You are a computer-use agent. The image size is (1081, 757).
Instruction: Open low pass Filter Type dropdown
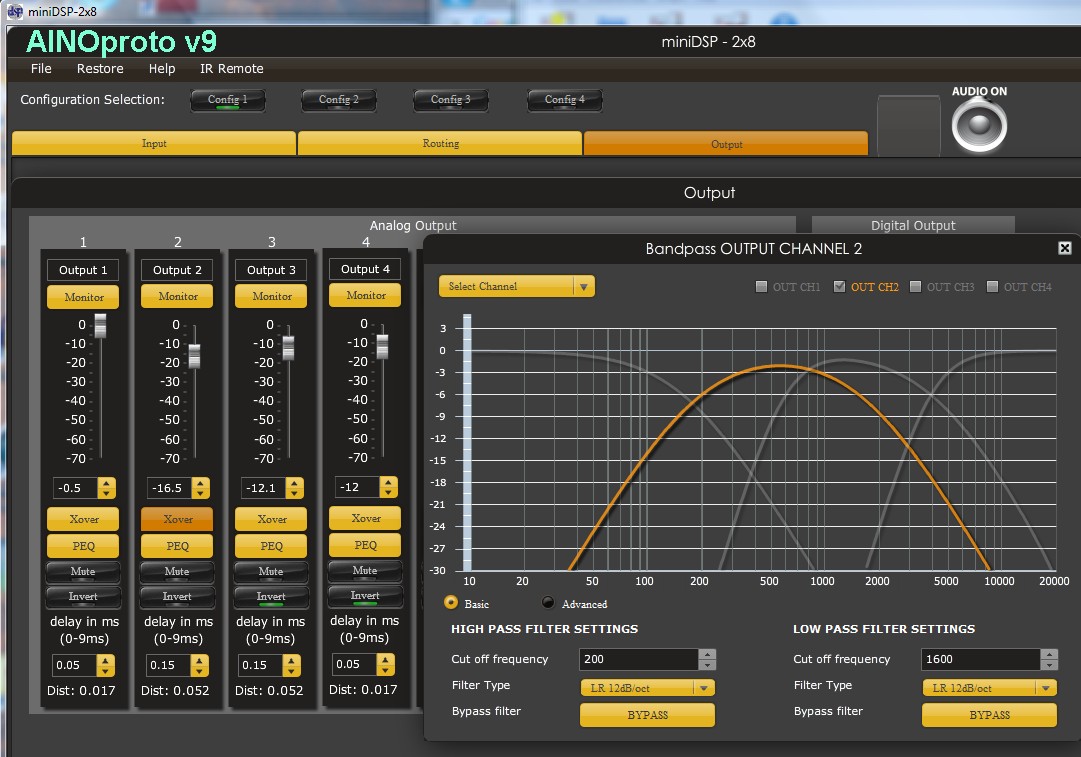pyautogui.click(x=989, y=687)
